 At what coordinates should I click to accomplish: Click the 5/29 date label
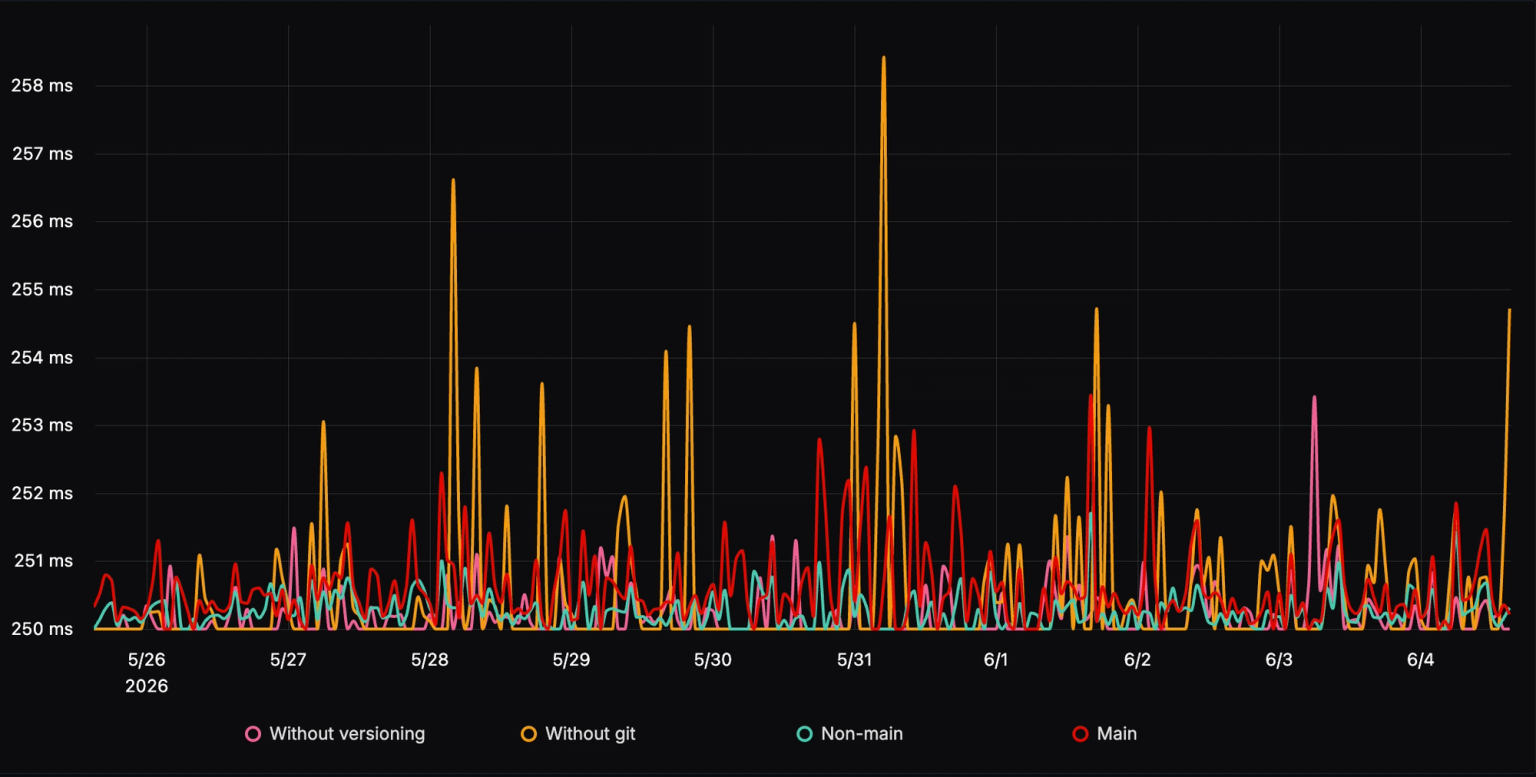pyautogui.click(x=571, y=660)
